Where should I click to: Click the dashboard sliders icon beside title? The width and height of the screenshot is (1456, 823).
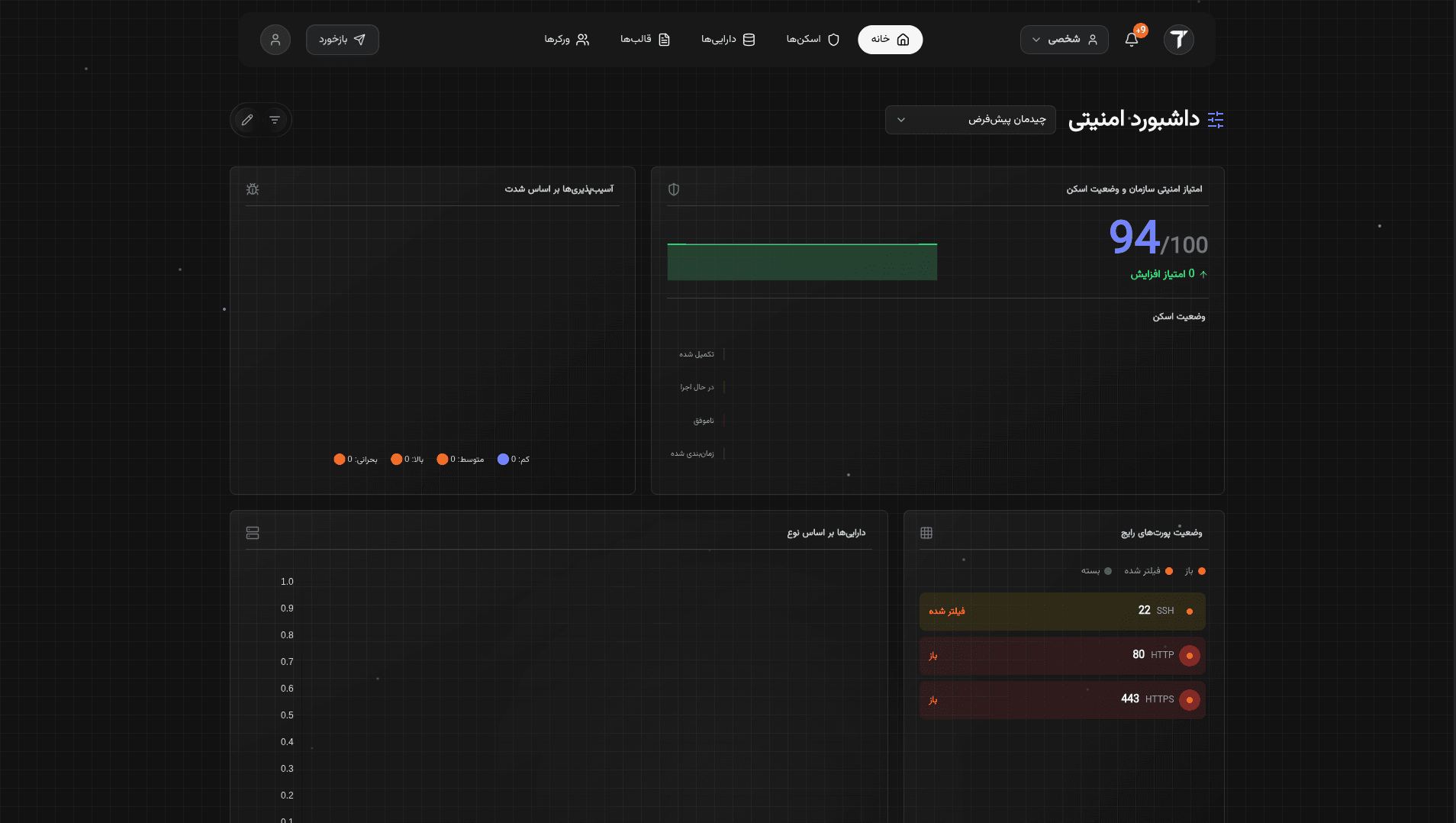[x=1216, y=120]
